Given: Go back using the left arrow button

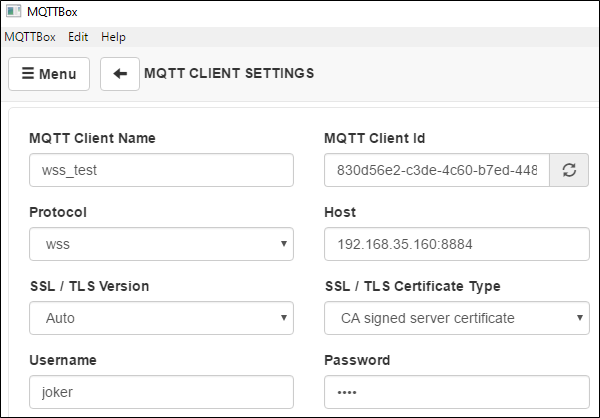Looking at the screenshot, I should (120, 74).
